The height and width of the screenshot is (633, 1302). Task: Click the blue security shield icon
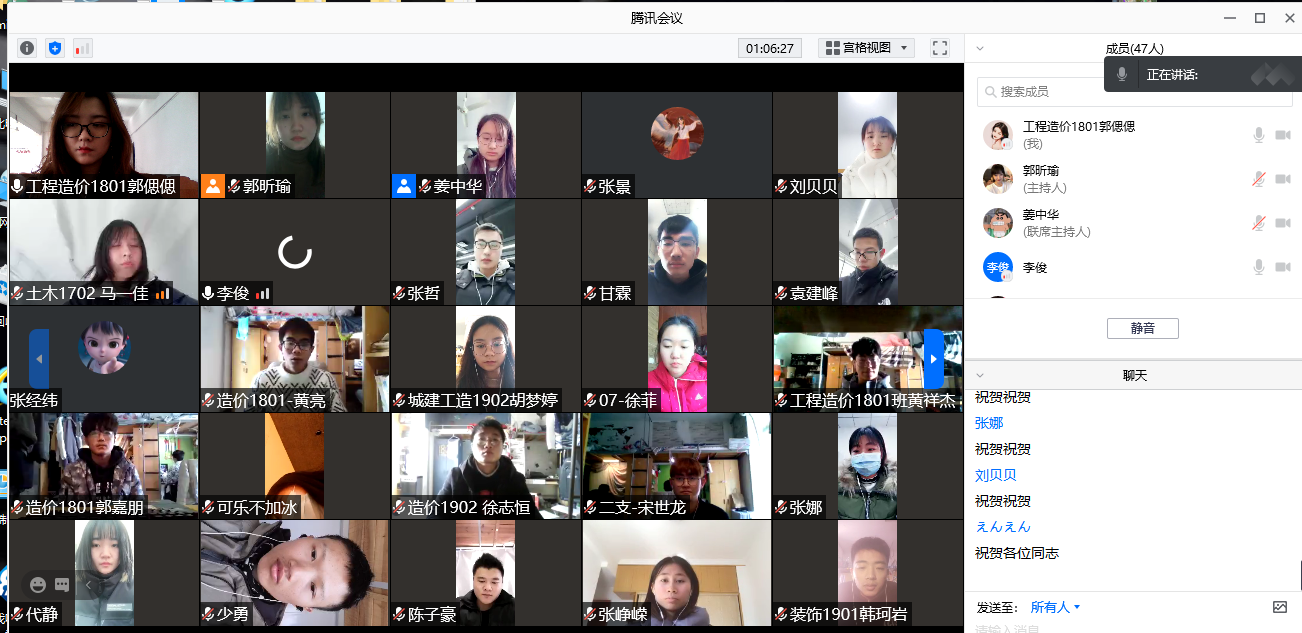(x=55, y=48)
